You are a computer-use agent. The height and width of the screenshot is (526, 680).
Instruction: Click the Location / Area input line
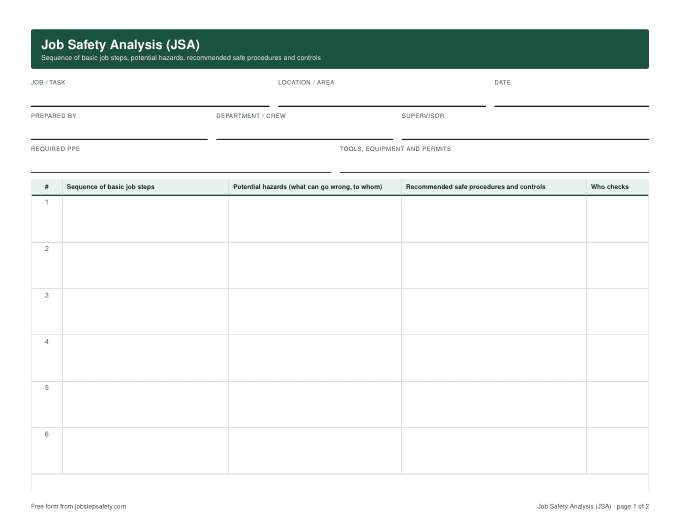[x=382, y=98]
